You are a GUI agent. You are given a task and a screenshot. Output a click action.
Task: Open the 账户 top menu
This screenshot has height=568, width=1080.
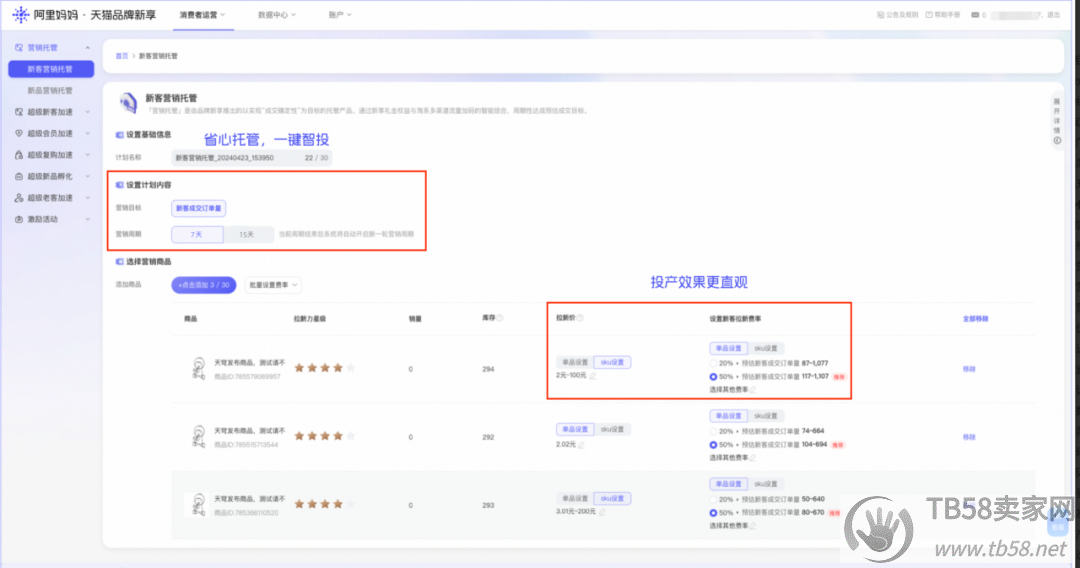point(340,14)
